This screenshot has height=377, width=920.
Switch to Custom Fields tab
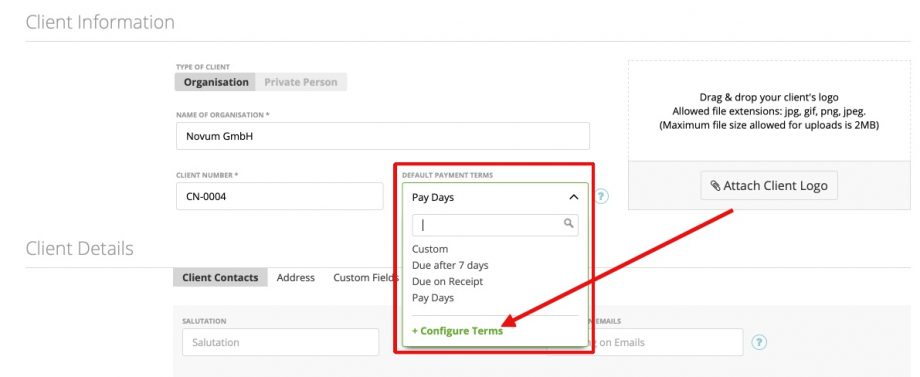366,277
